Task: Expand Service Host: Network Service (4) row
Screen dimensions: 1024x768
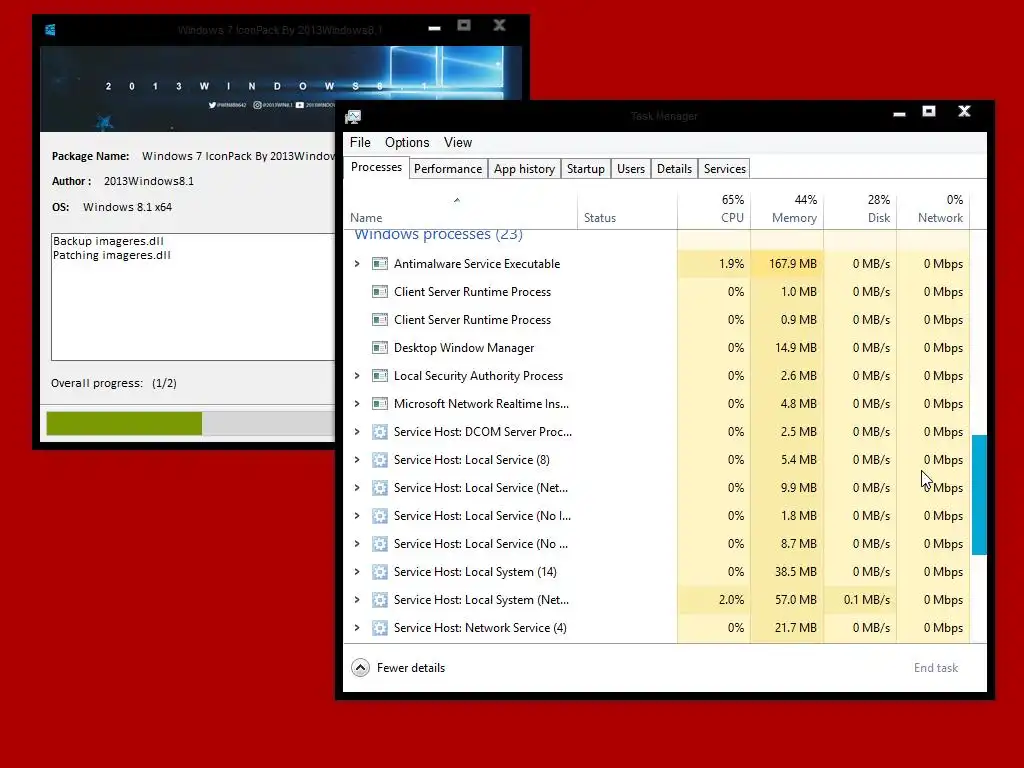Action: (x=357, y=628)
